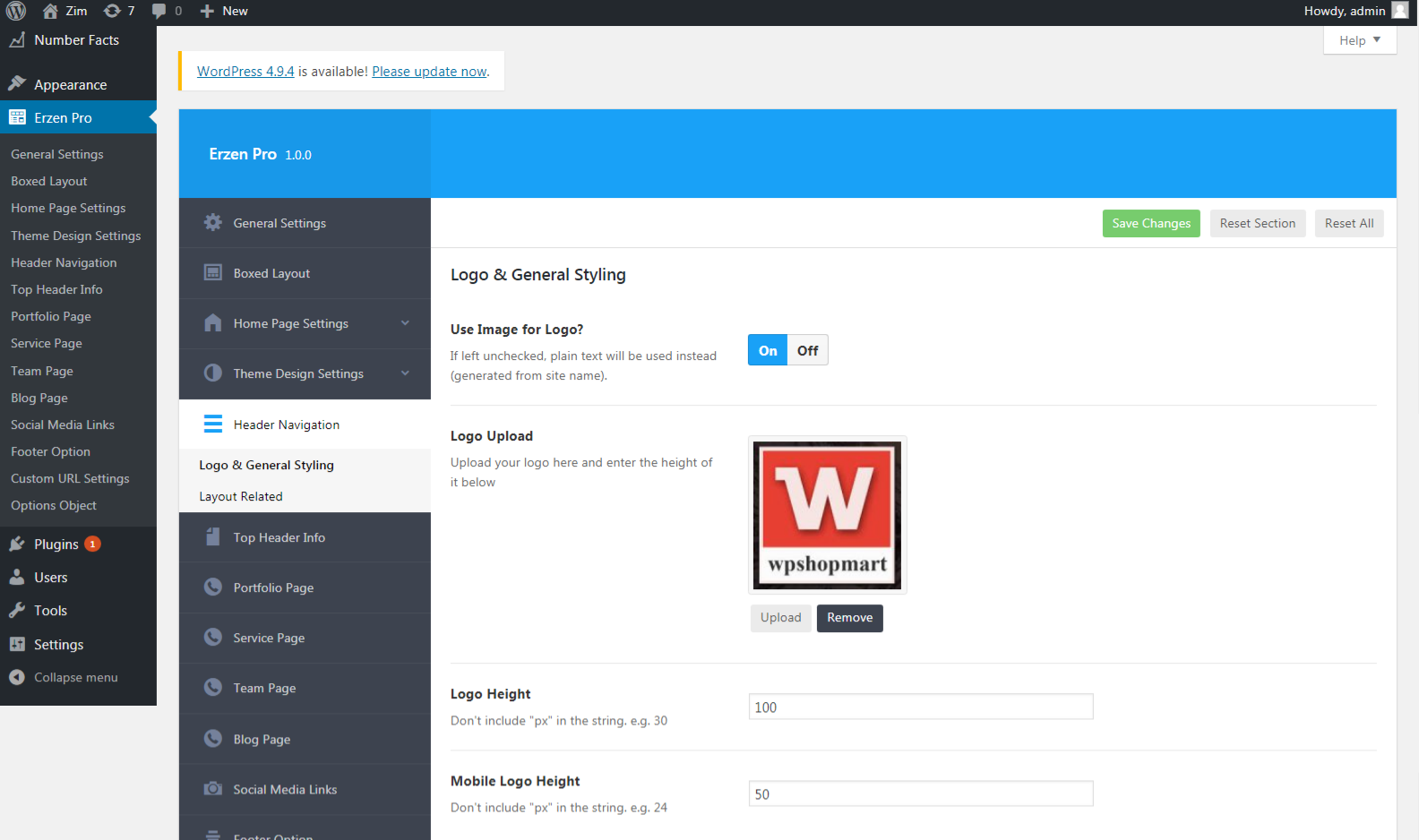Screen dimensions: 1419x840
Task: Open Blog Page in WordPress sidebar
Action: [x=39, y=398]
